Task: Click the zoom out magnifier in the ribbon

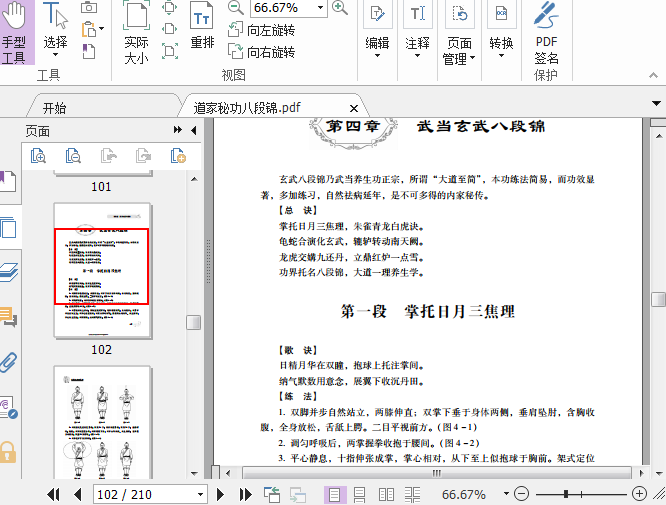Action: pyautogui.click(x=235, y=8)
